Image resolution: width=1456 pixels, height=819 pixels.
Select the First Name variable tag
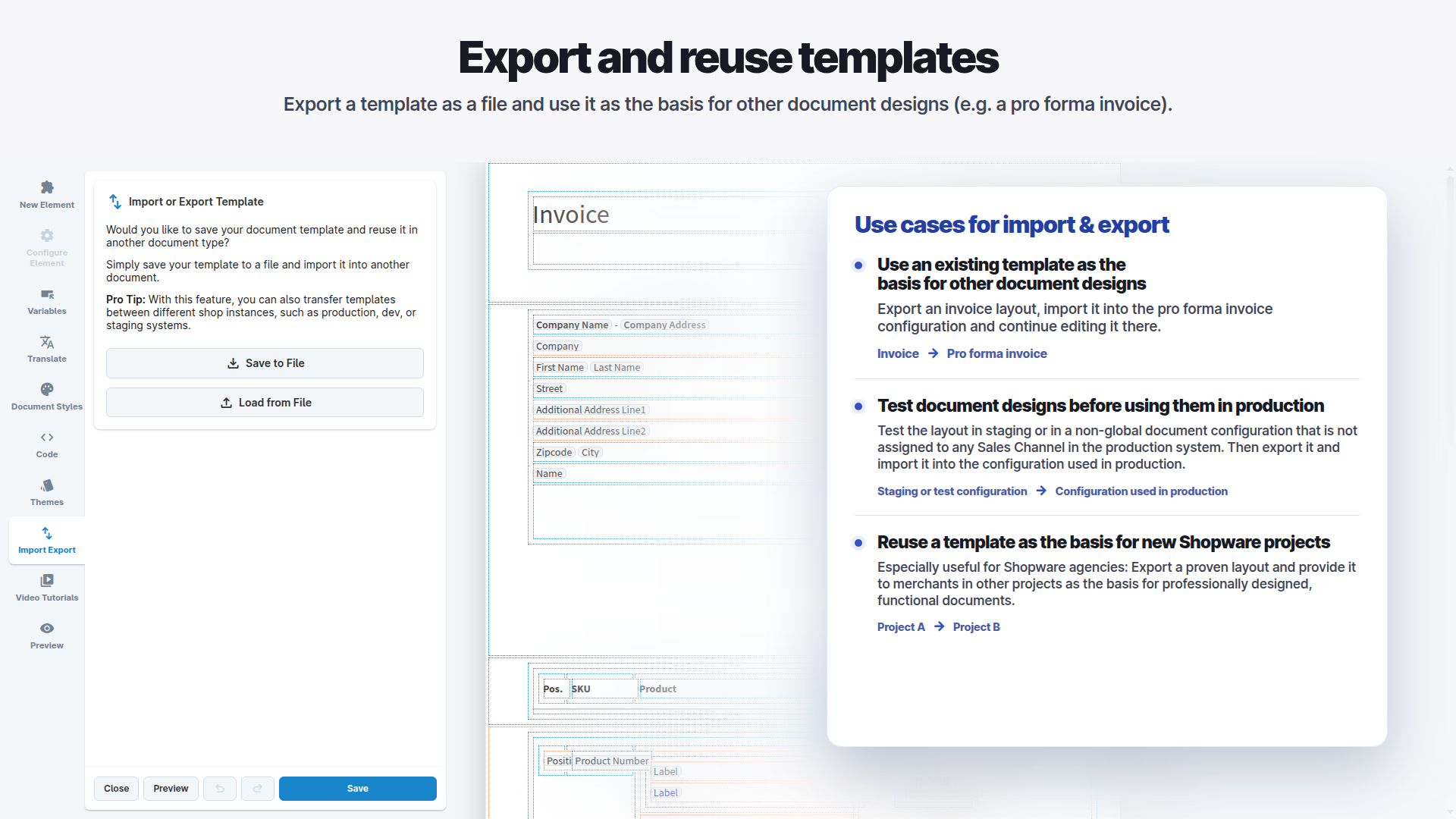tap(560, 367)
